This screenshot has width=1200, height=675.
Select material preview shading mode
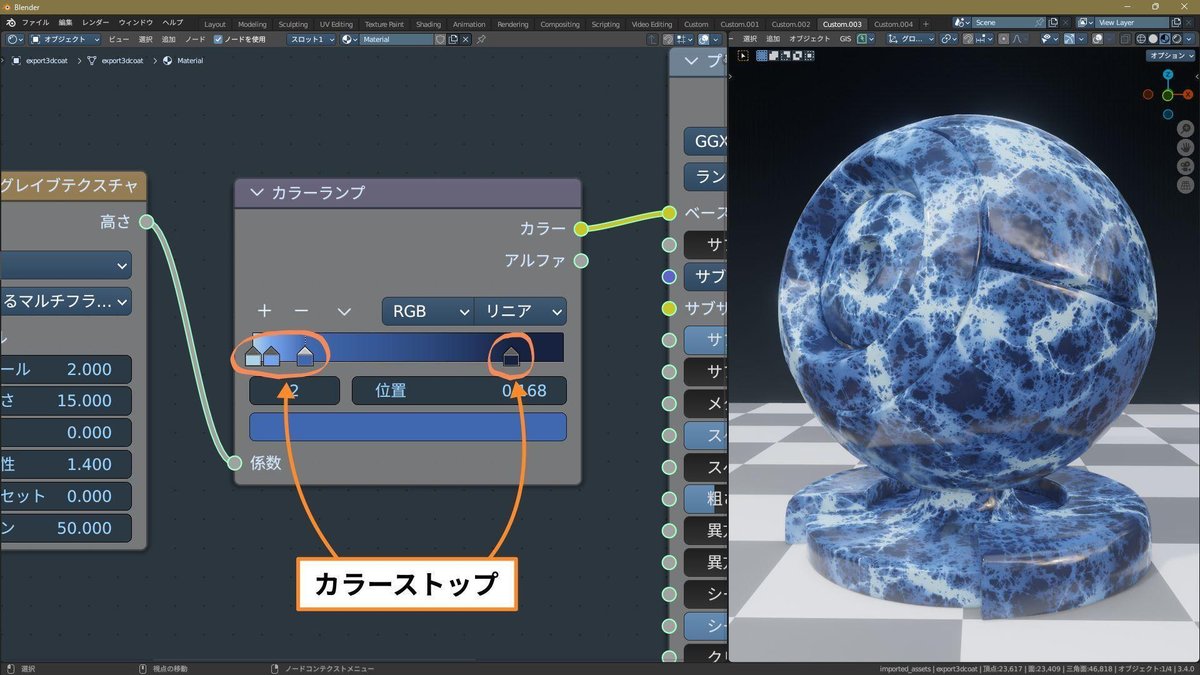tap(1164, 39)
